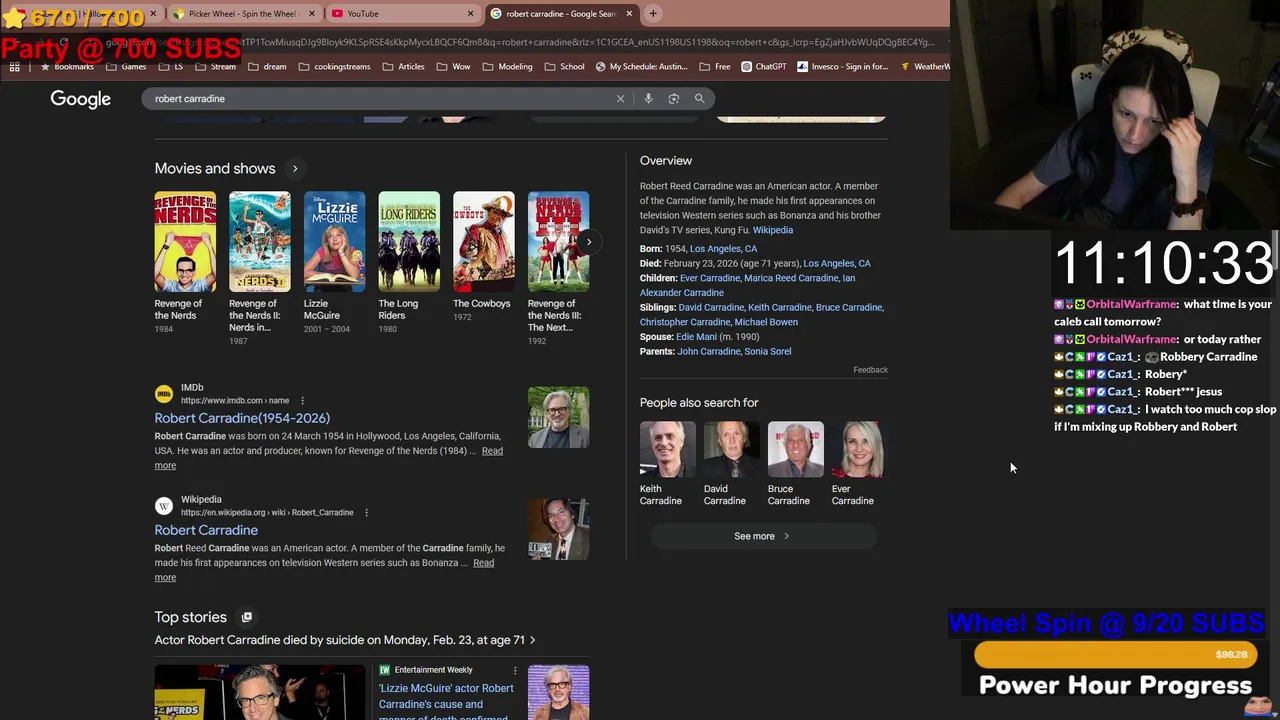Open the Articles bookmarks folder
This screenshot has height=720, width=1280.
pyautogui.click(x=403, y=67)
